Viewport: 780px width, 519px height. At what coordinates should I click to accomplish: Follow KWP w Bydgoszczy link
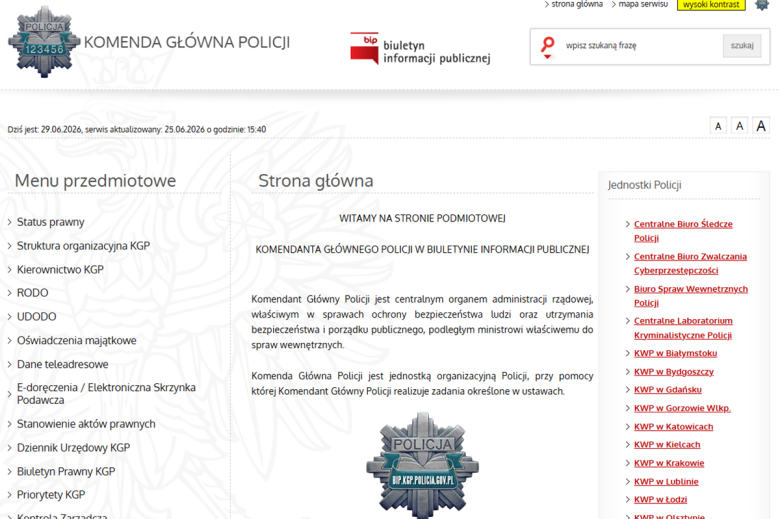[674, 372]
